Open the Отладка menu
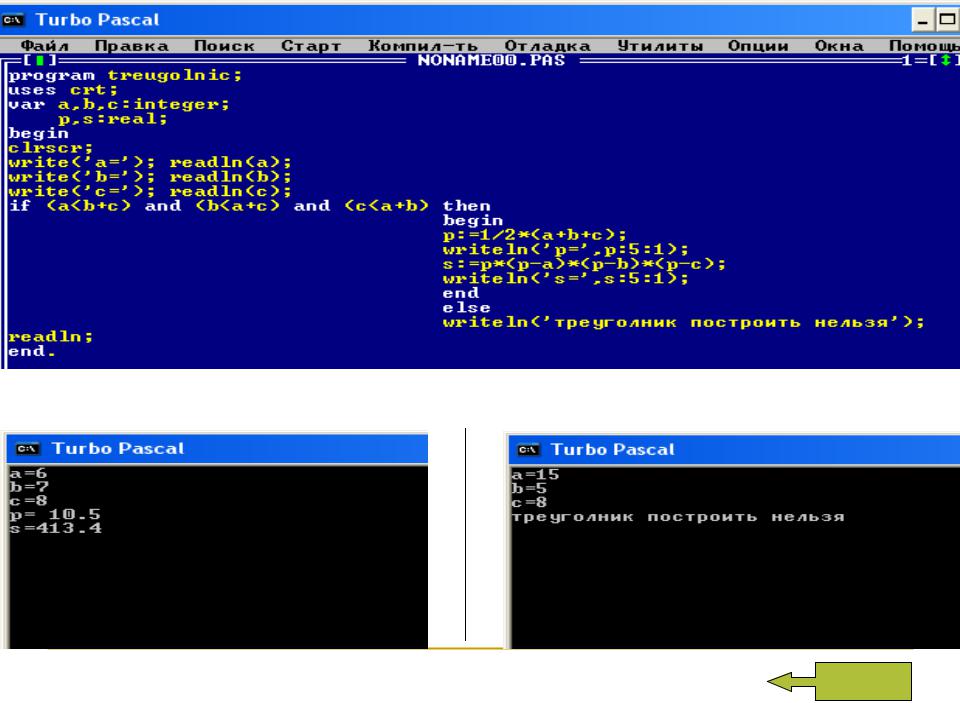Viewport: 960px width, 703px height. [x=547, y=46]
